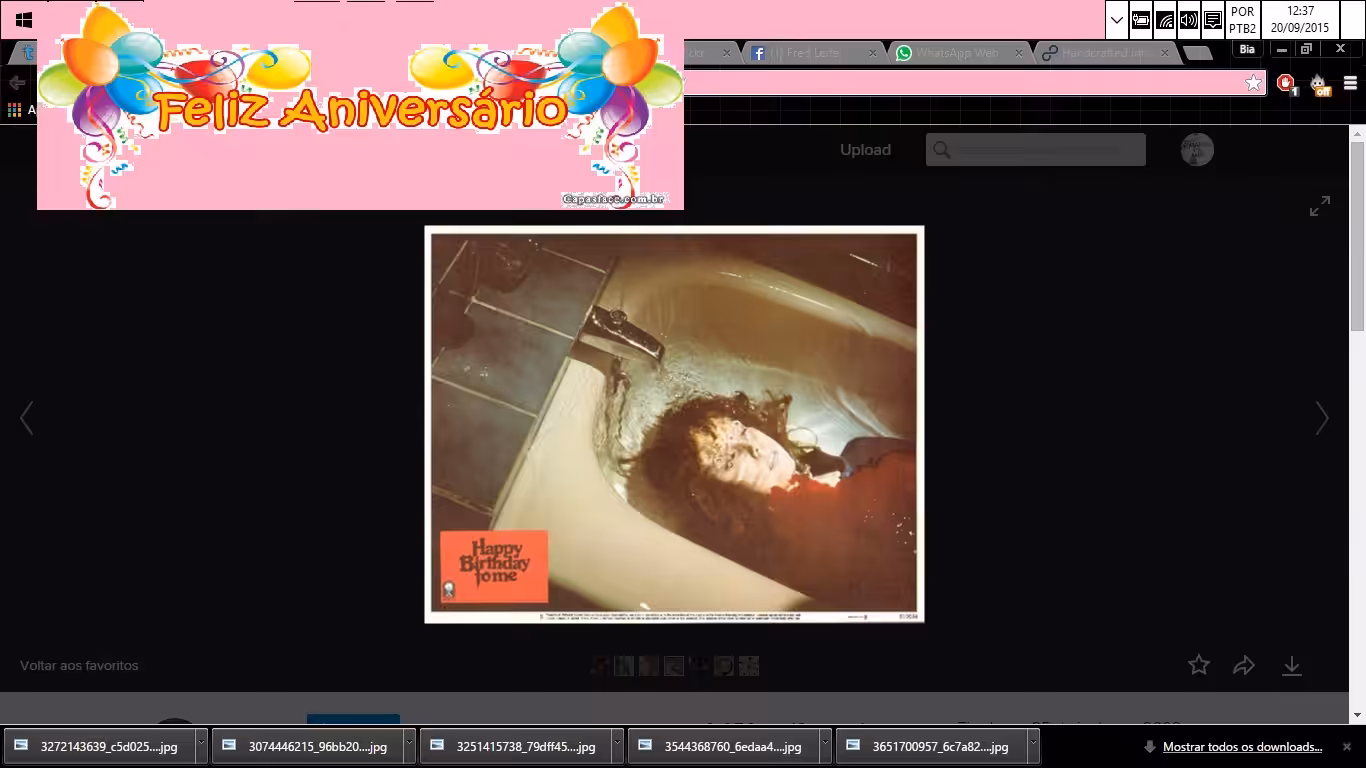Close the WhatsApp Web tab

(x=1019, y=53)
